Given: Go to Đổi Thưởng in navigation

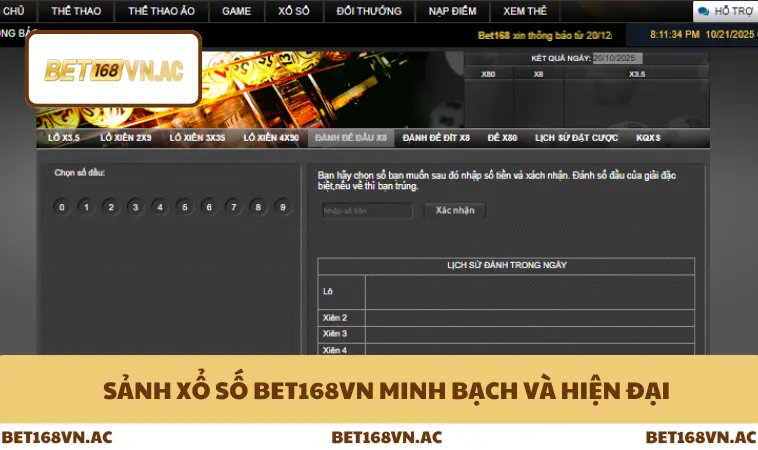Looking at the screenshot, I should click(369, 11).
